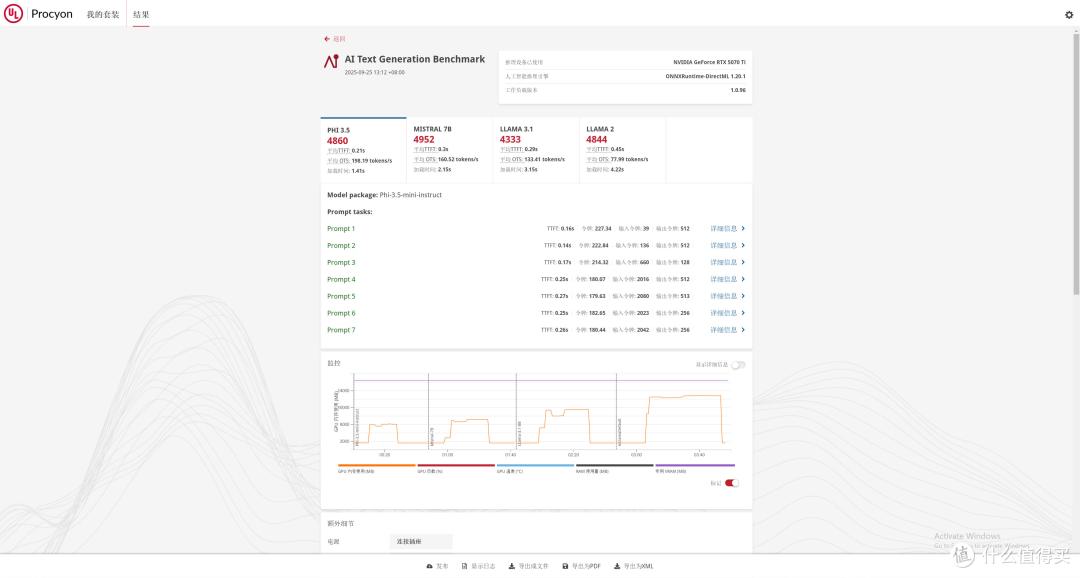1080x578 pixels.
Task: Click the export as PDF save icon
Action: tap(565, 566)
